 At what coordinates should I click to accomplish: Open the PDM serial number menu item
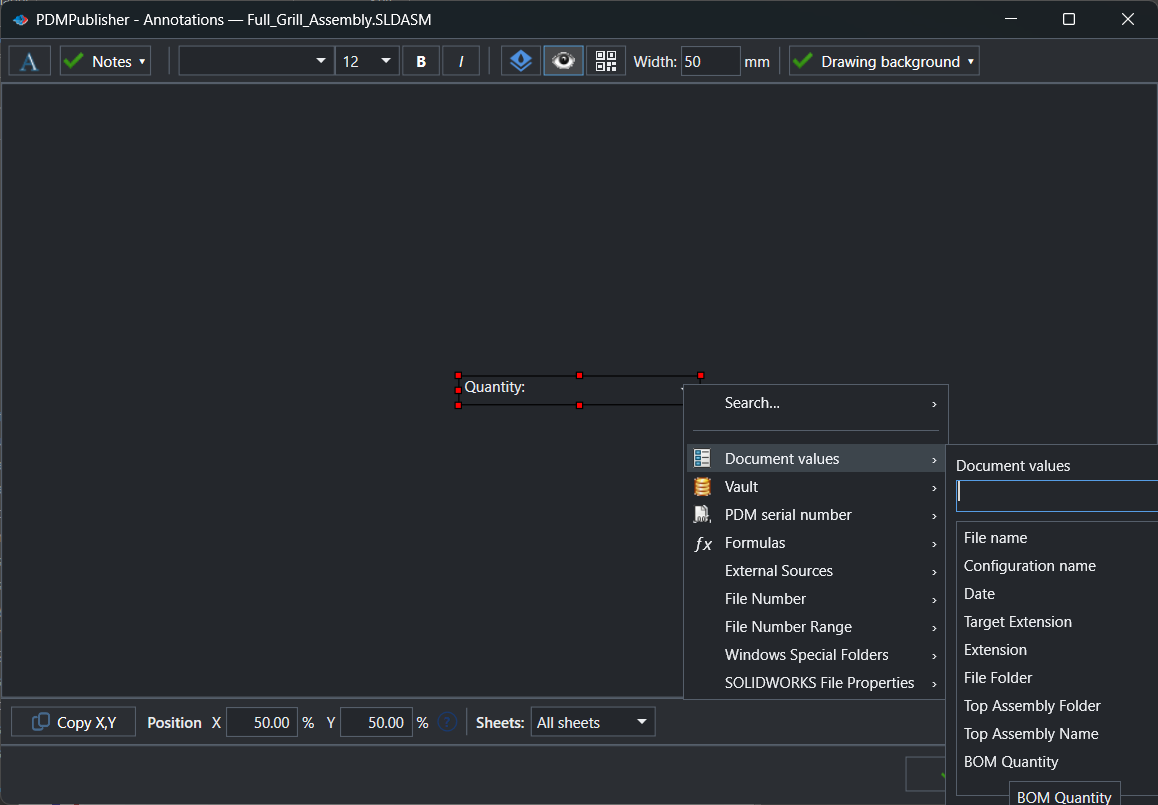815,515
